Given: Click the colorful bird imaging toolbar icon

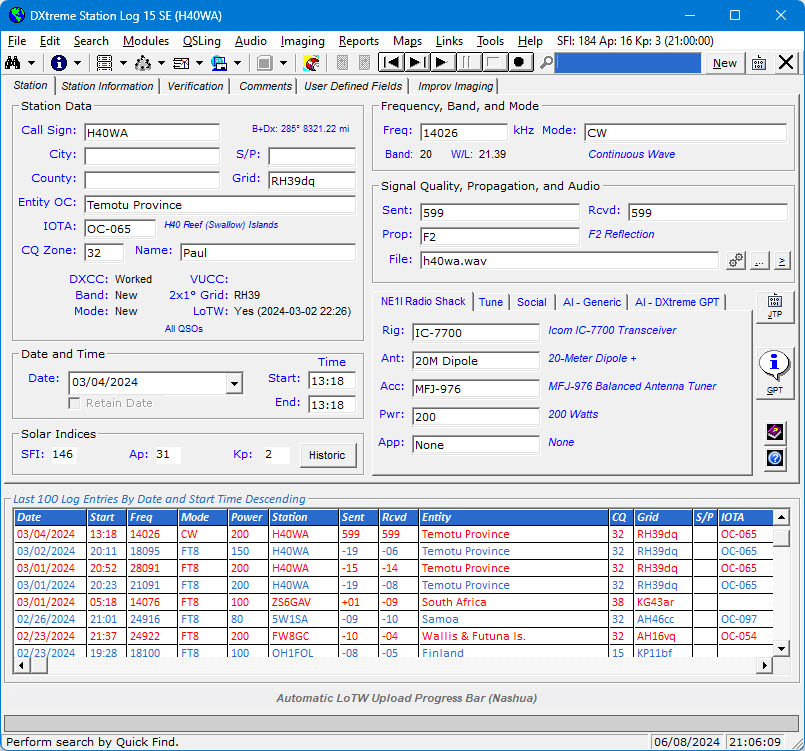Looking at the screenshot, I should pyautogui.click(x=311, y=63).
